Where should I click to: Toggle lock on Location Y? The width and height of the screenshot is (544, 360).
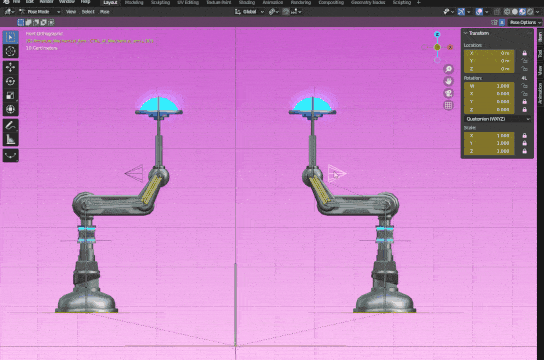[525, 61]
